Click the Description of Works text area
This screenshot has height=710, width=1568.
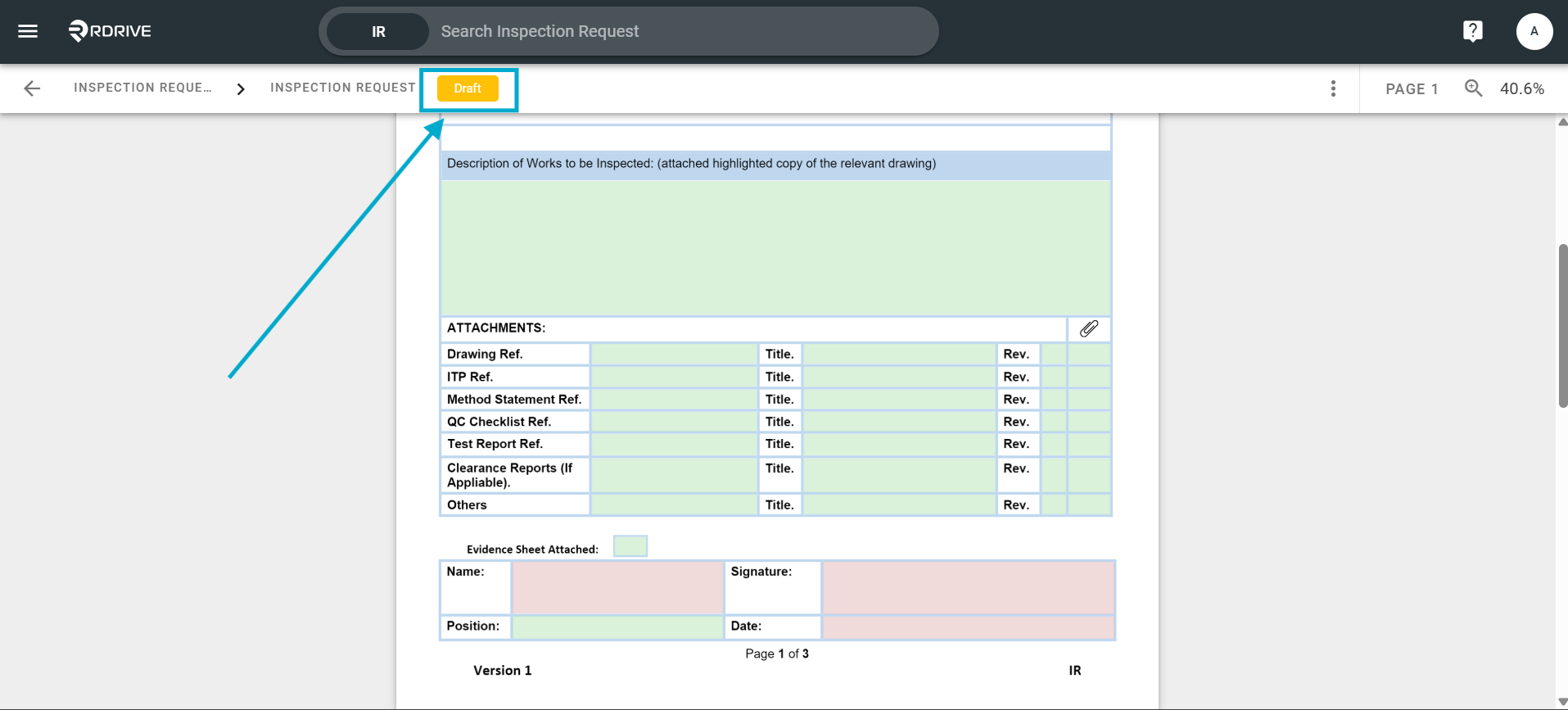[775, 247]
